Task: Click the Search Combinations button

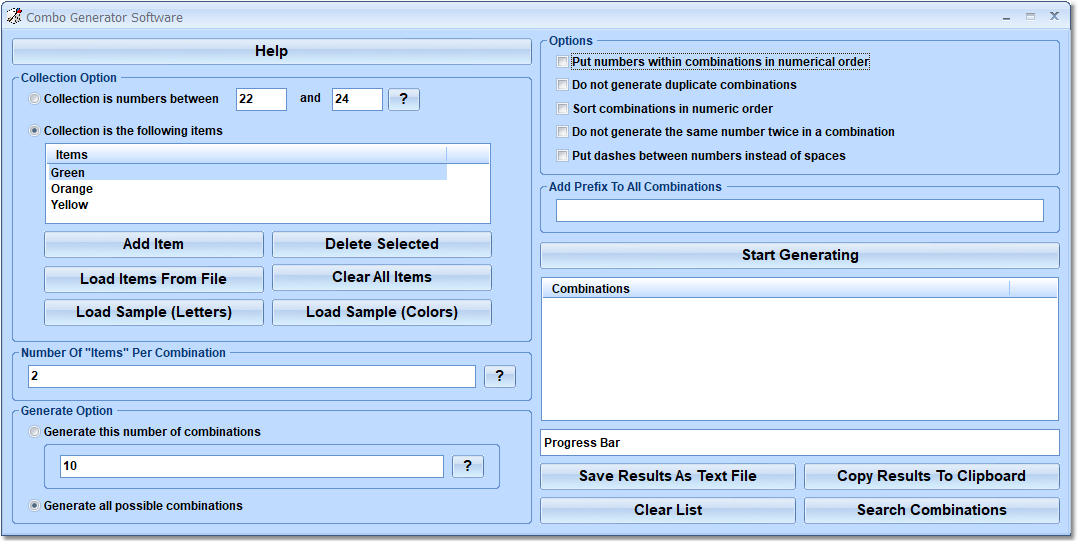Action: (932, 510)
